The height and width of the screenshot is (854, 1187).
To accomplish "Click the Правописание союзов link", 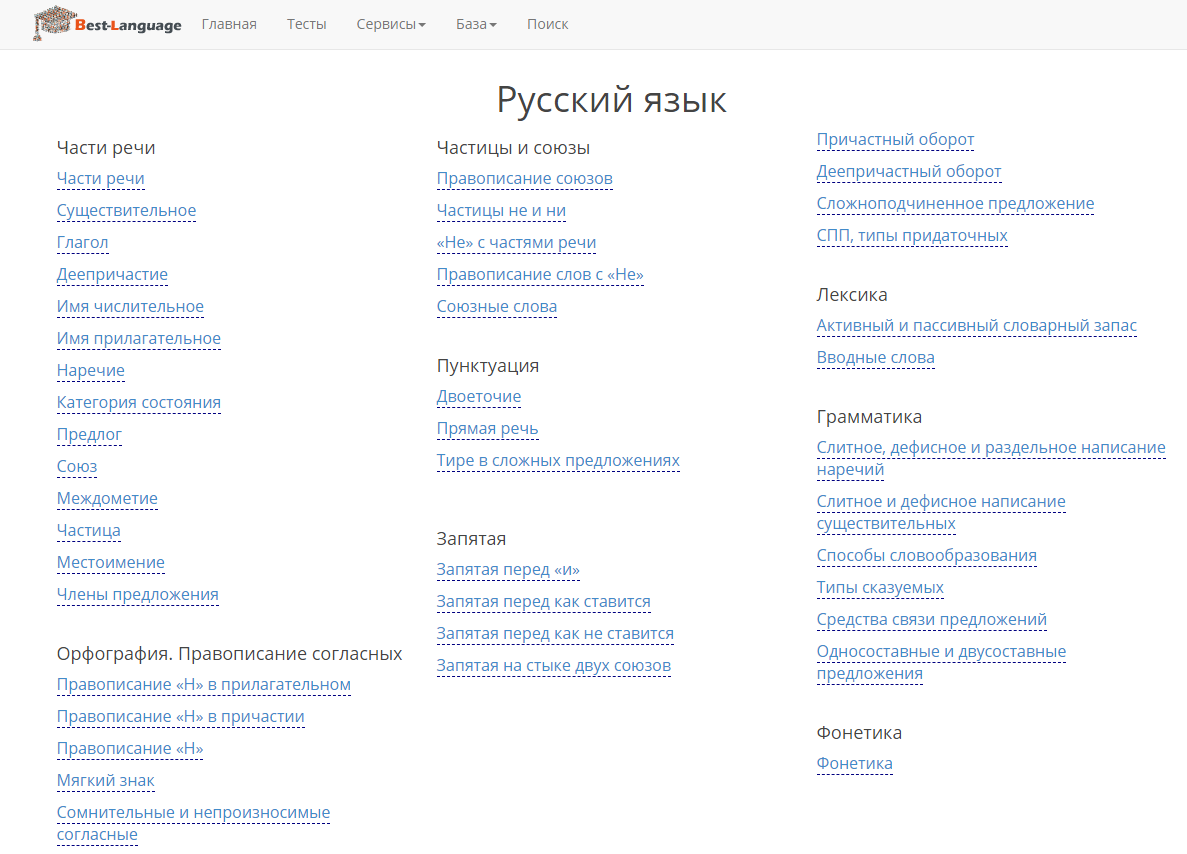I will (524, 179).
